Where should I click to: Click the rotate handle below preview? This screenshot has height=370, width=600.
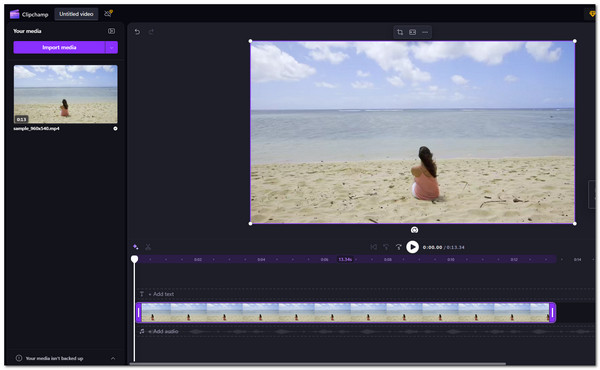[414, 230]
